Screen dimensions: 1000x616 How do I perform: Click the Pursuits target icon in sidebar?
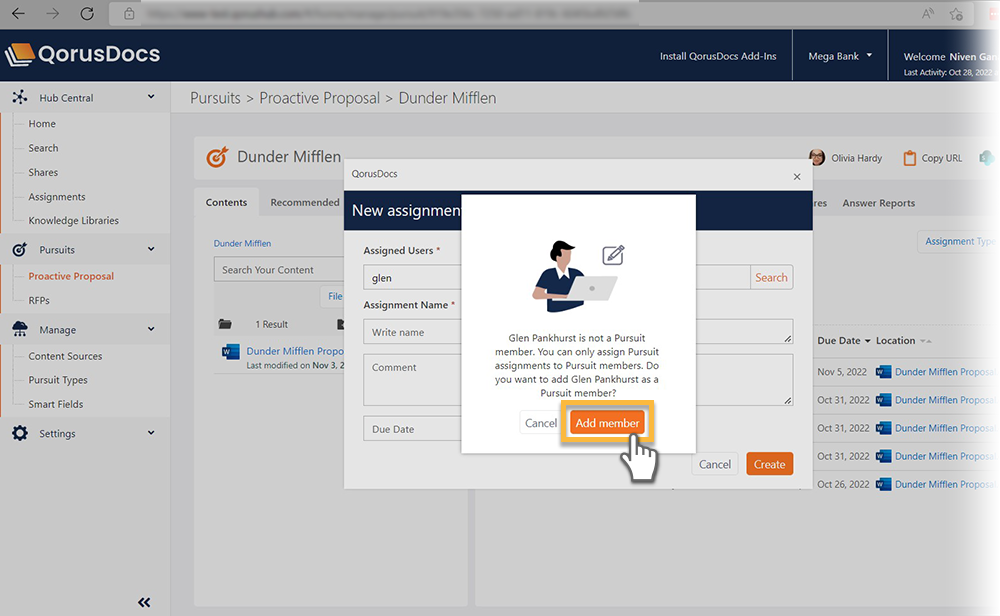(x=19, y=250)
